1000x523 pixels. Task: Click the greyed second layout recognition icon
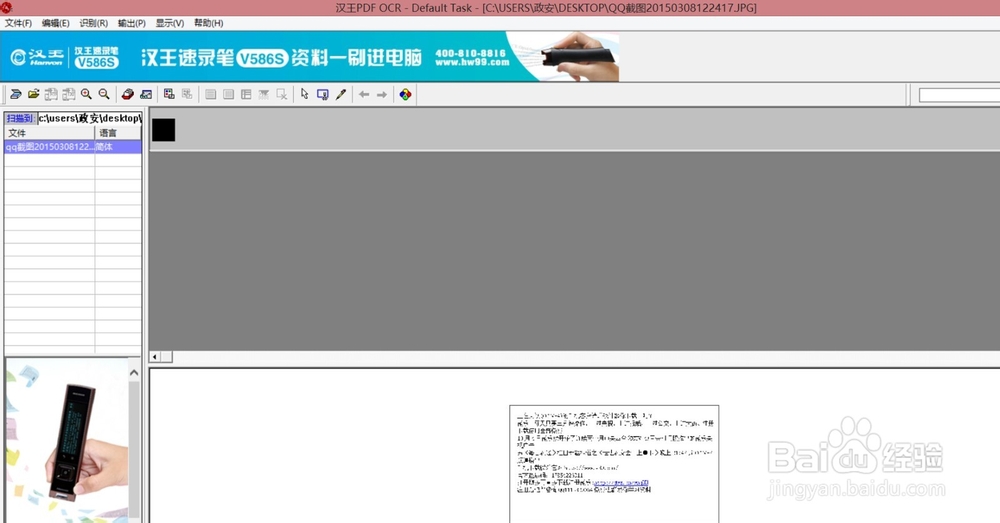pyautogui.click(x=187, y=94)
